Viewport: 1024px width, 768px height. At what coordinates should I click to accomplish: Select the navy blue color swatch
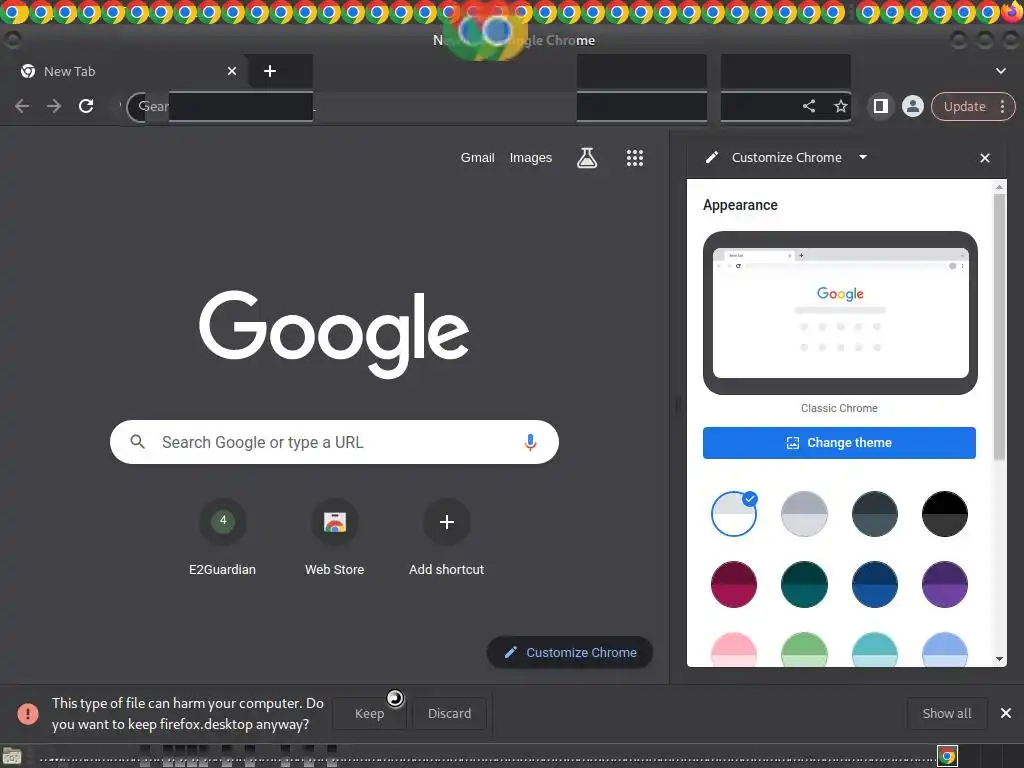[x=874, y=584]
